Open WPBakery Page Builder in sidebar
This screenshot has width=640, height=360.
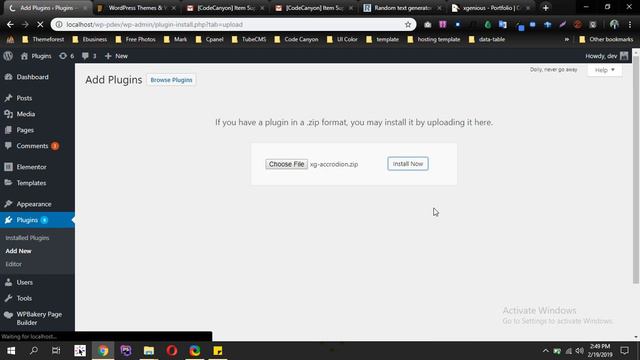(x=37, y=318)
